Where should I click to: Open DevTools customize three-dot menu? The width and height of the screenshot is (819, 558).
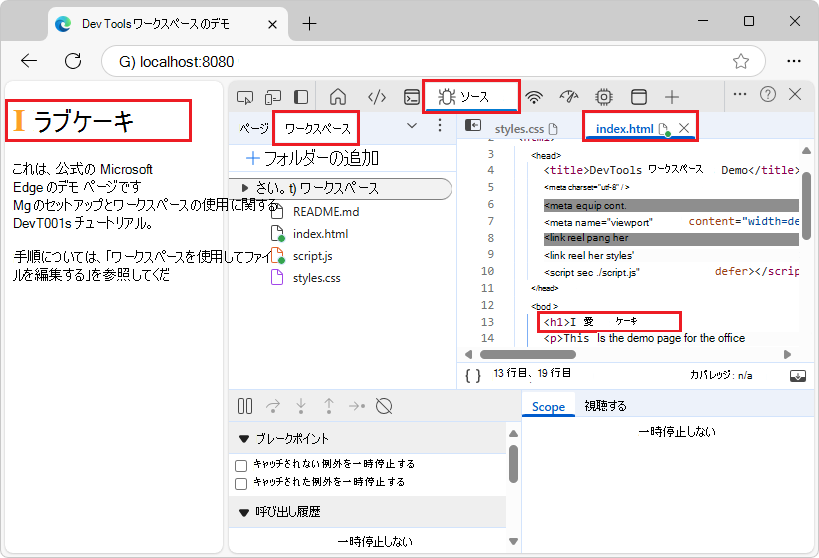pyautogui.click(x=740, y=94)
